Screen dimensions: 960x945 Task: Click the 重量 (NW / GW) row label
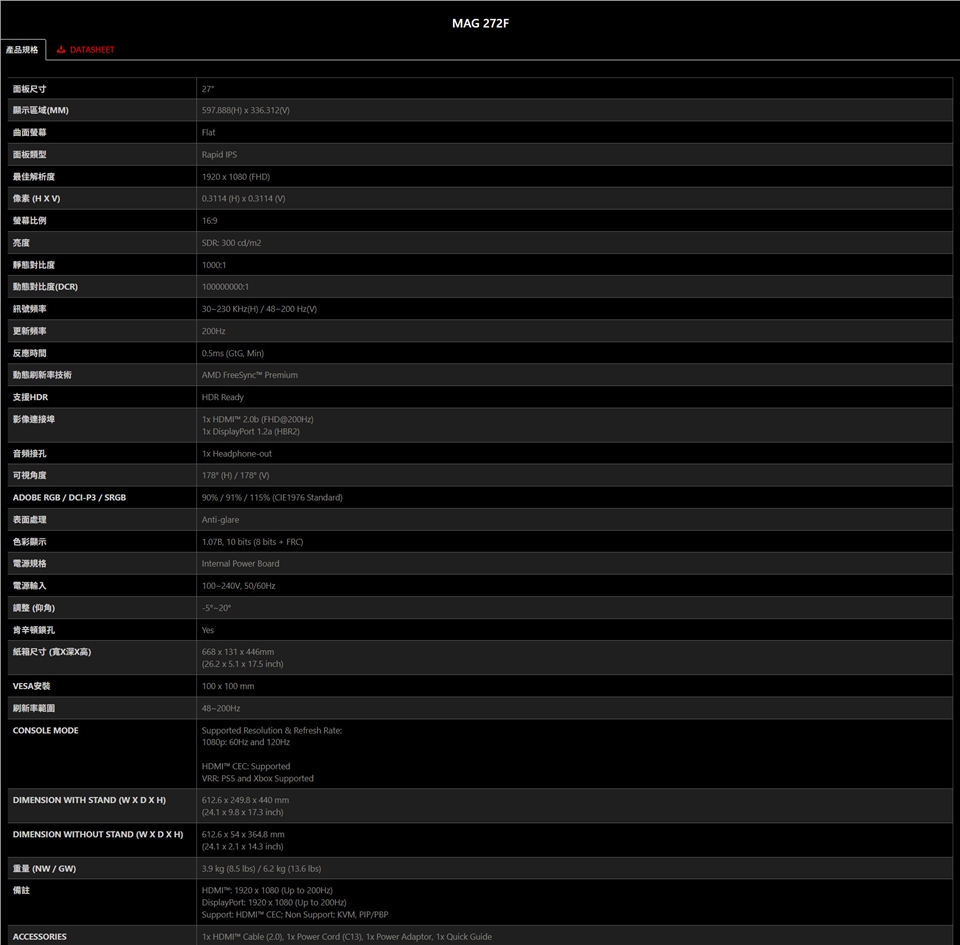(x=44, y=868)
